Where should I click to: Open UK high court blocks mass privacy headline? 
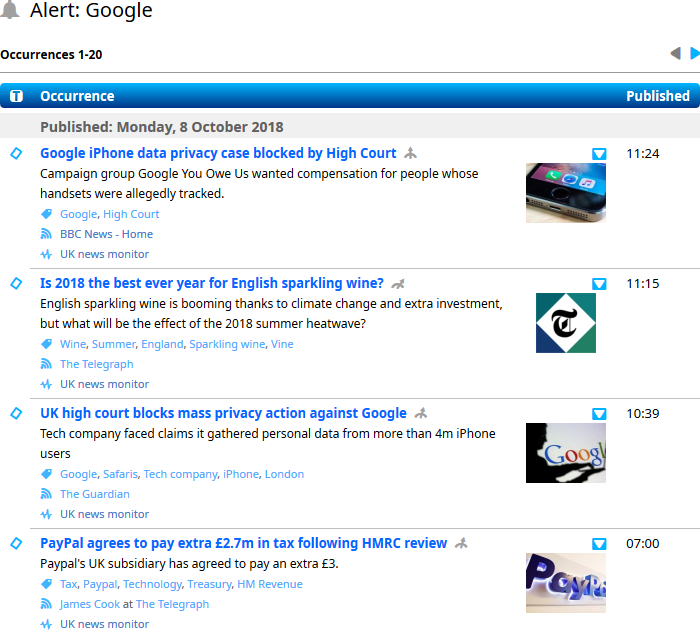click(x=223, y=413)
